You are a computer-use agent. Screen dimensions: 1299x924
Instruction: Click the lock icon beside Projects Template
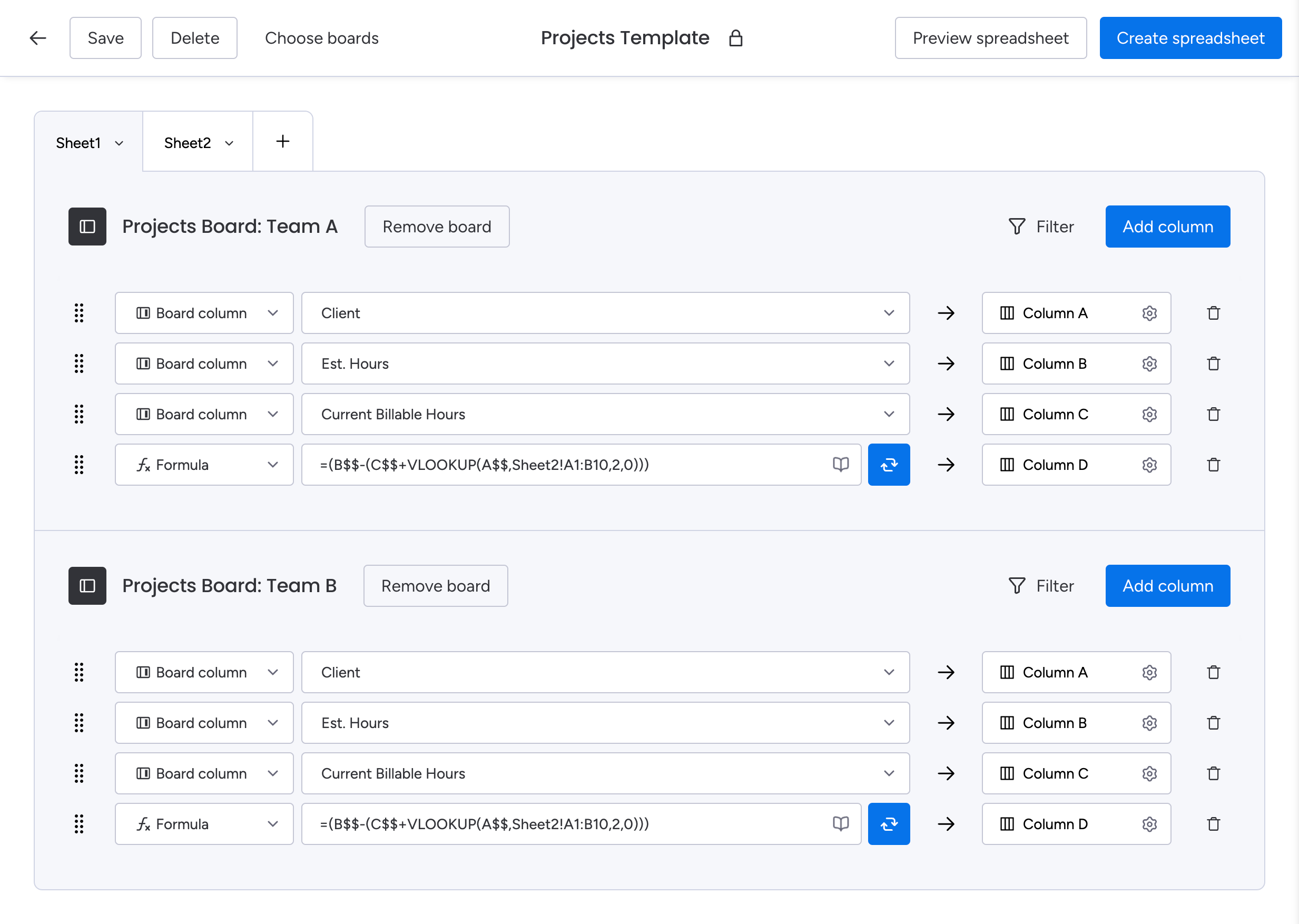736,38
